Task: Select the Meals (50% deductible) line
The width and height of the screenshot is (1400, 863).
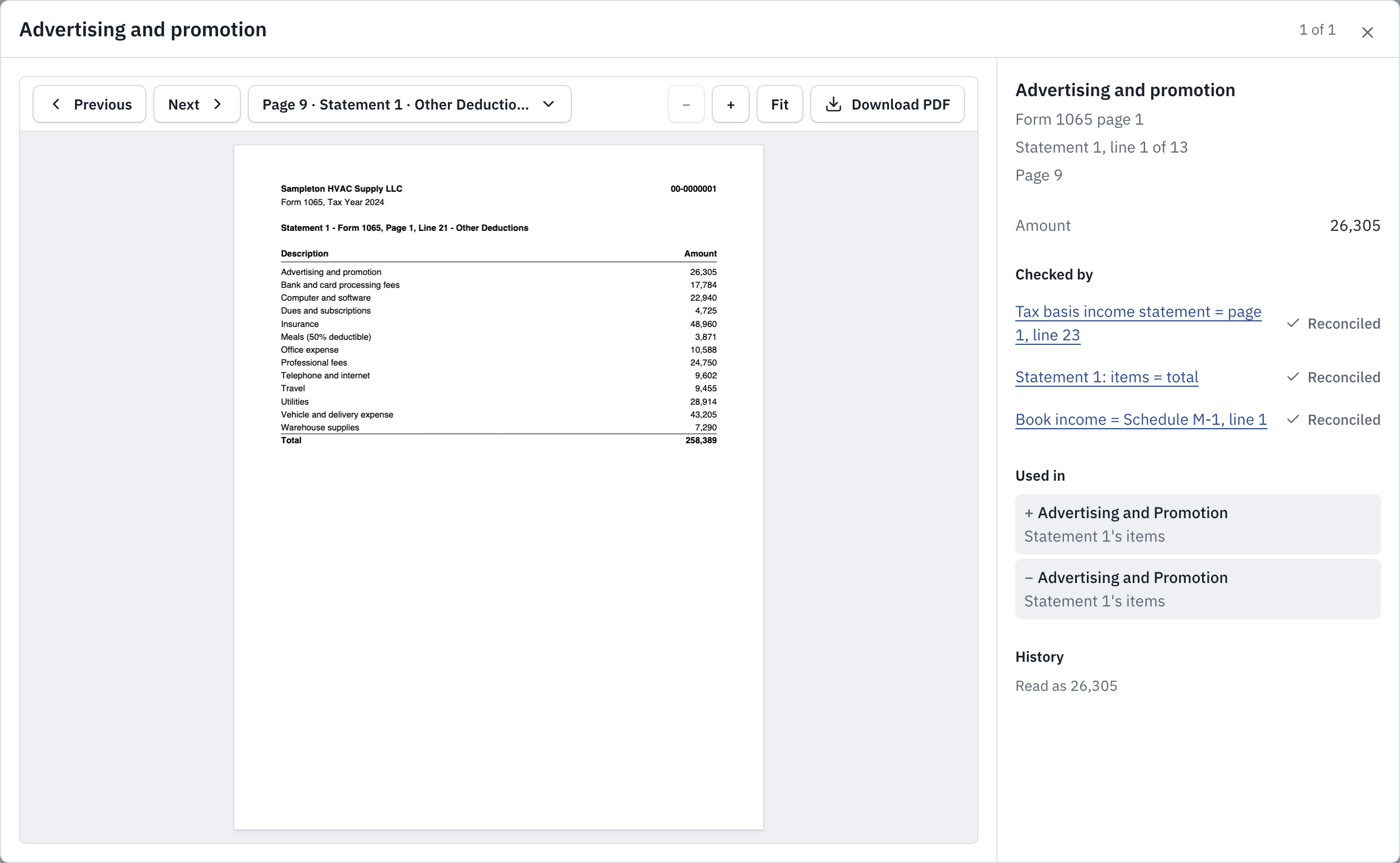Action: [x=499, y=336]
